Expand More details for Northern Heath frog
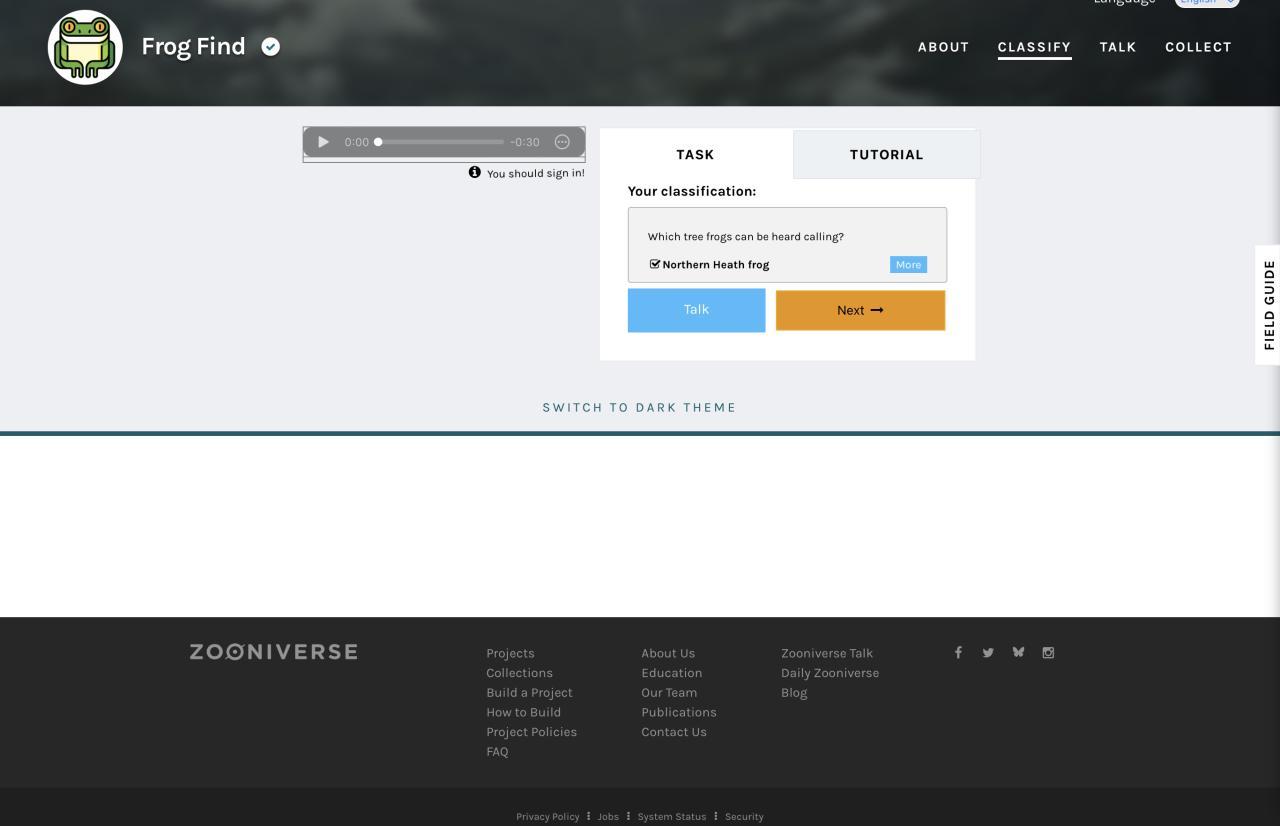Image resolution: width=1280 pixels, height=826 pixels. click(908, 265)
